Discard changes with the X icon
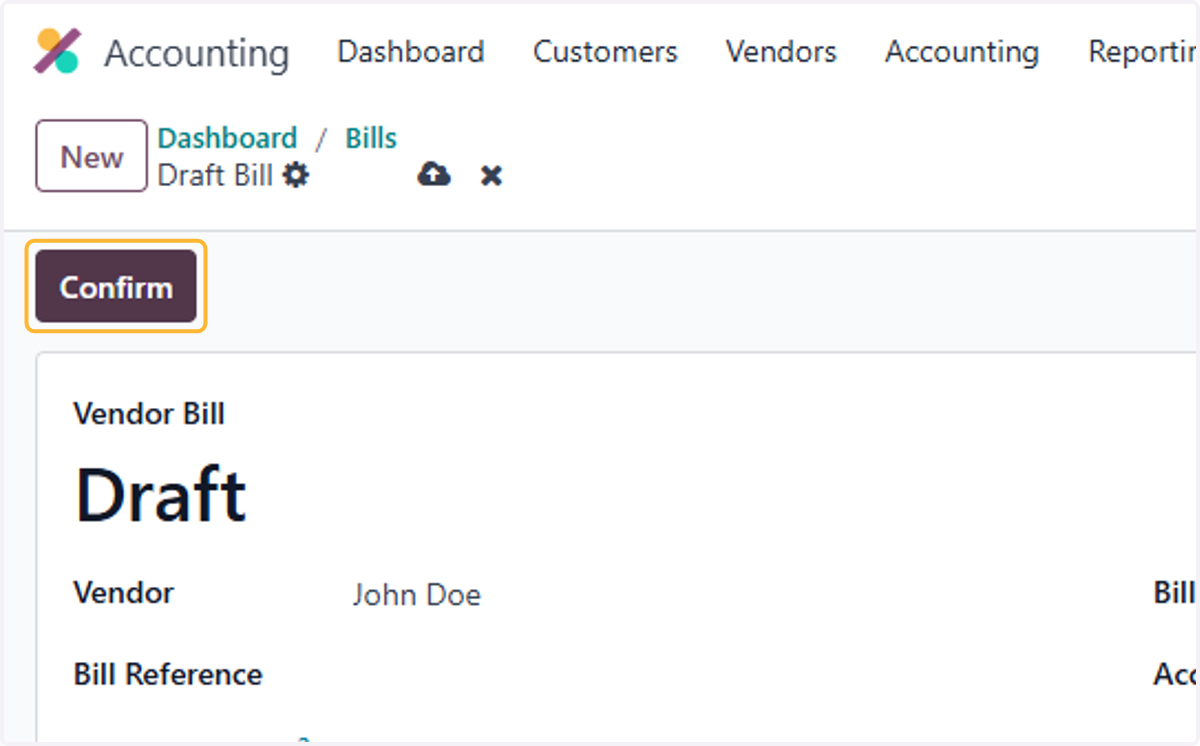Viewport: 1200px width, 746px height. 491,176
